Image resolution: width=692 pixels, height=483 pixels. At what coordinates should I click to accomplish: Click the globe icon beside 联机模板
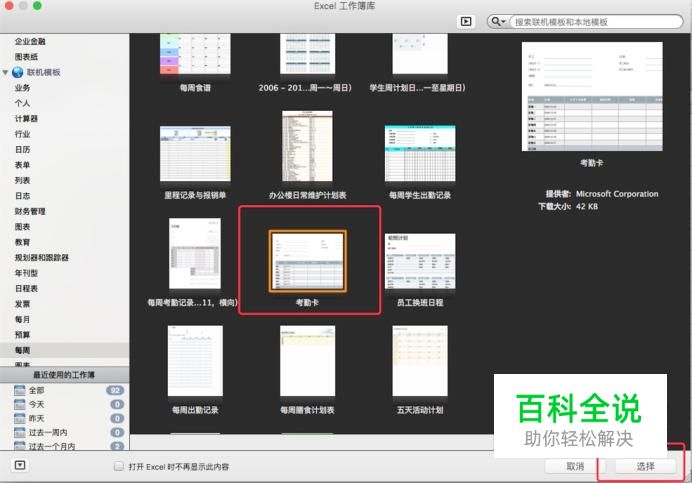pyautogui.click(x=18, y=72)
